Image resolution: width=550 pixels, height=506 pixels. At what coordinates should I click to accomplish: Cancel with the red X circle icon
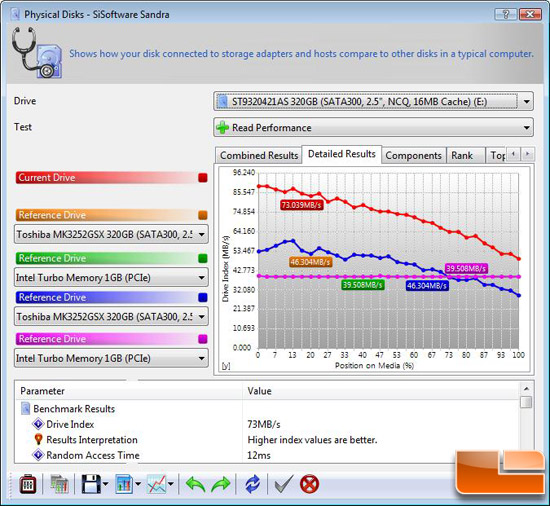(309, 484)
